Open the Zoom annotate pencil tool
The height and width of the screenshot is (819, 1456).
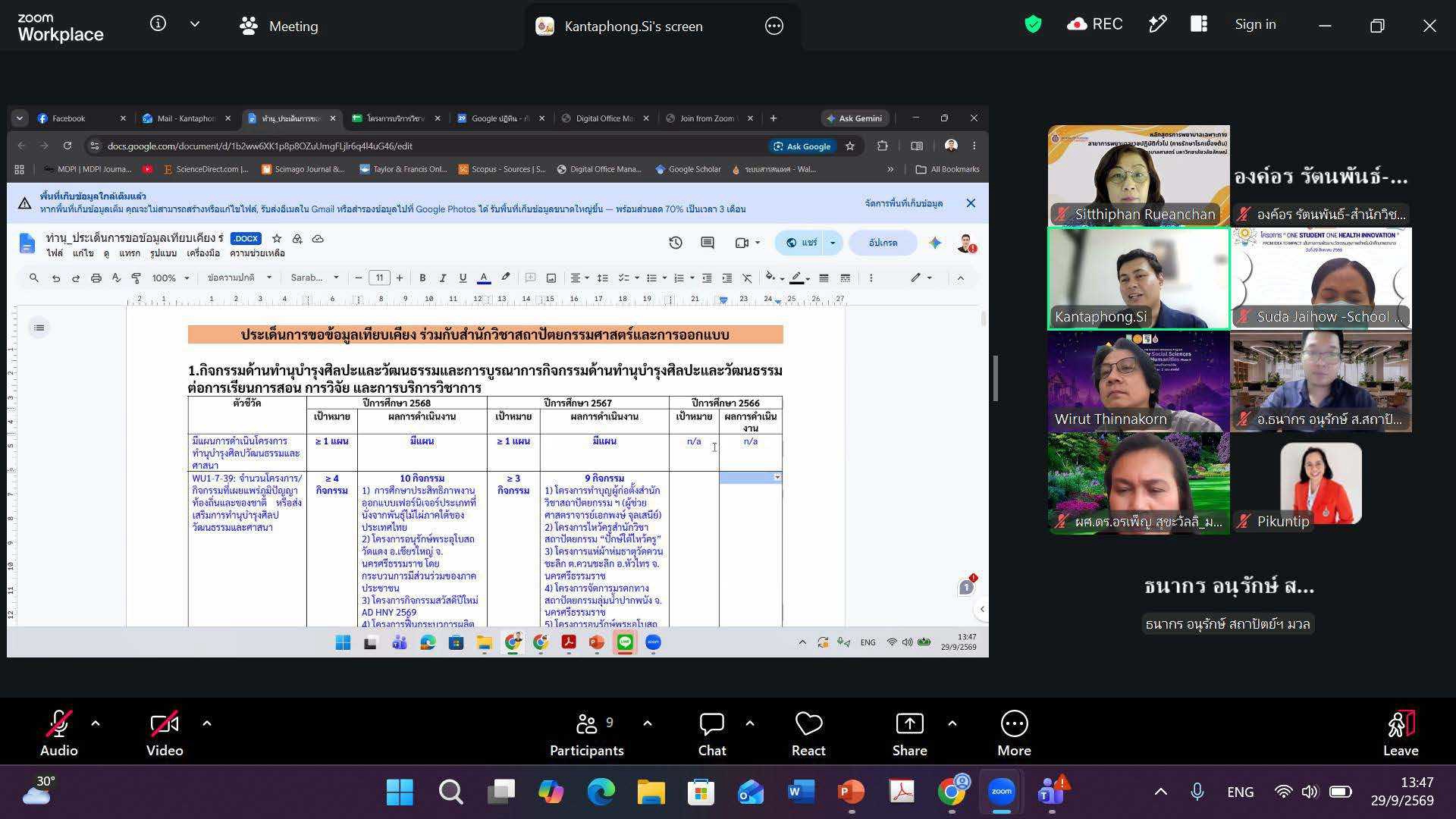pyautogui.click(x=1157, y=24)
